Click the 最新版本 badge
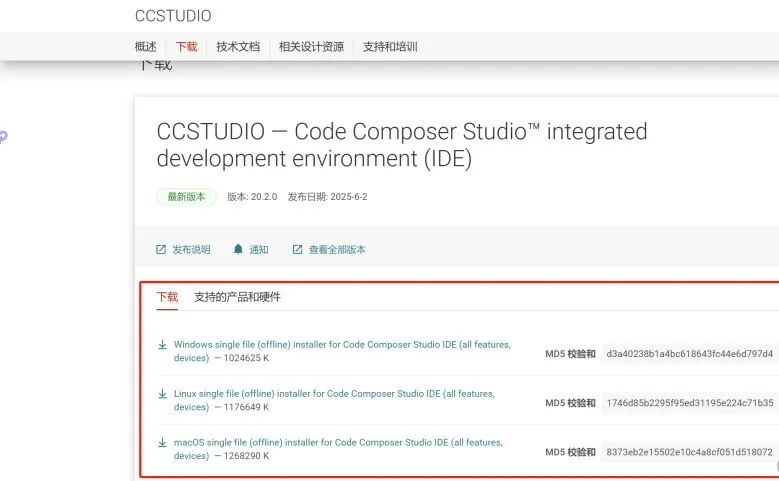 (x=186, y=197)
